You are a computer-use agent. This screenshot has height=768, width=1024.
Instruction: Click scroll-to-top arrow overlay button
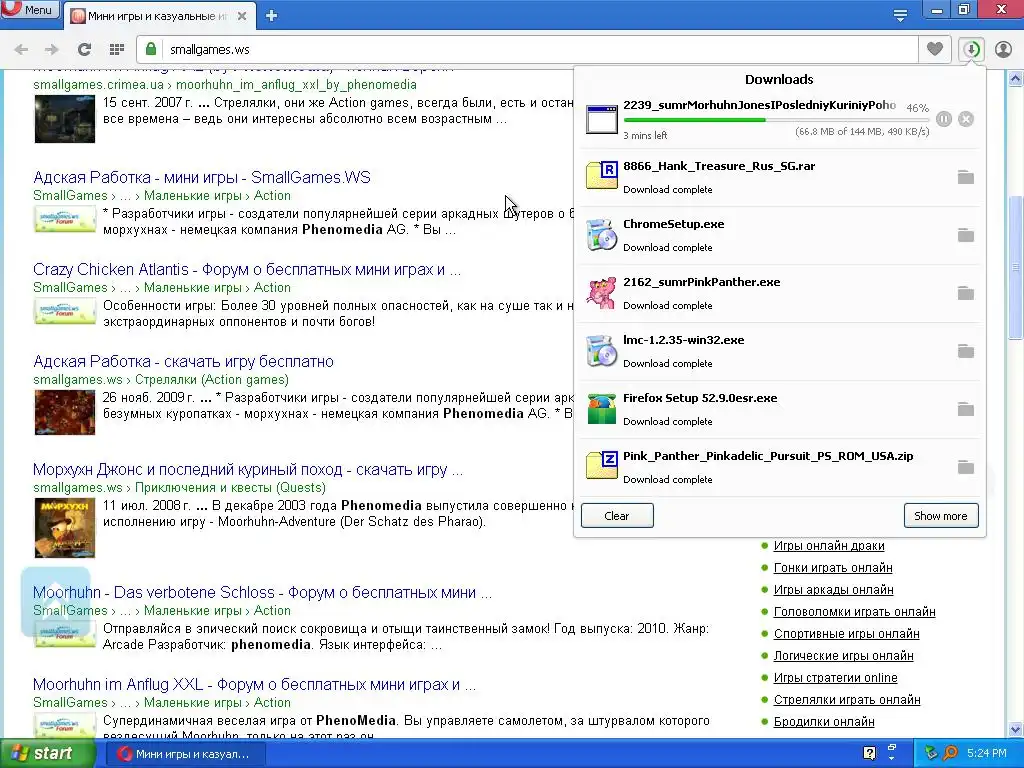(56, 601)
